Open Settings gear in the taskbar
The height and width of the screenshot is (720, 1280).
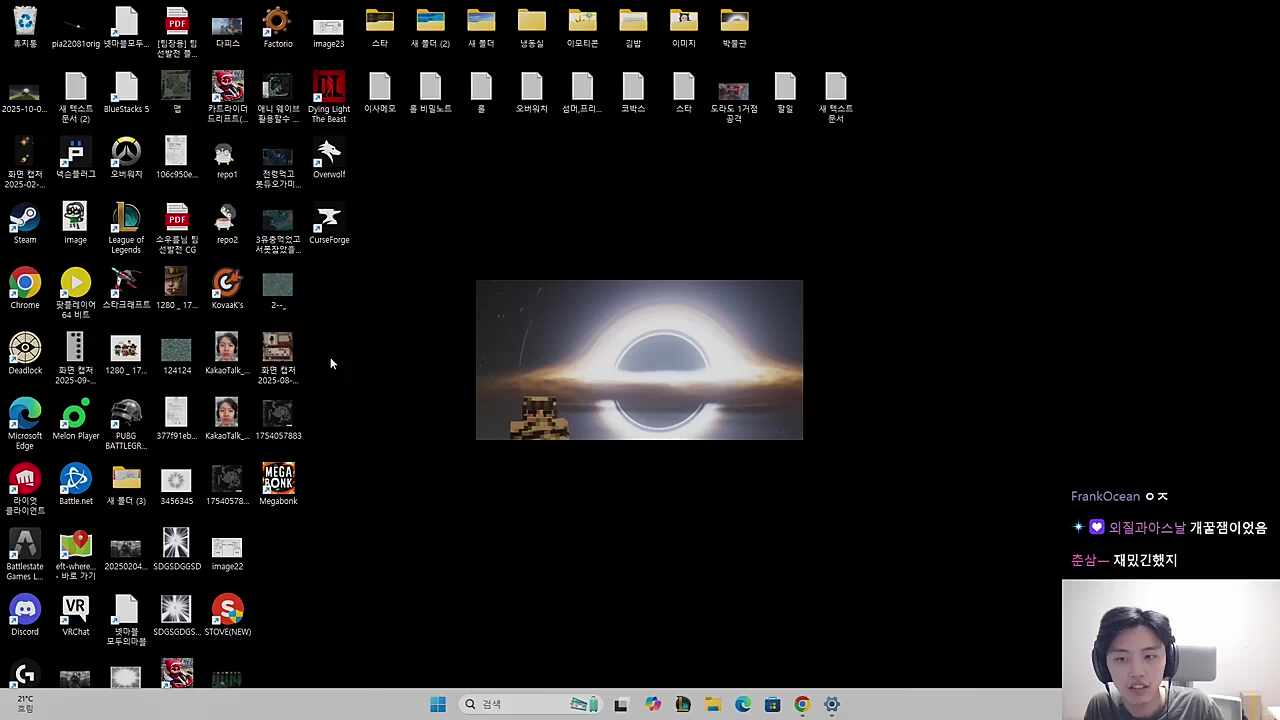coord(832,705)
